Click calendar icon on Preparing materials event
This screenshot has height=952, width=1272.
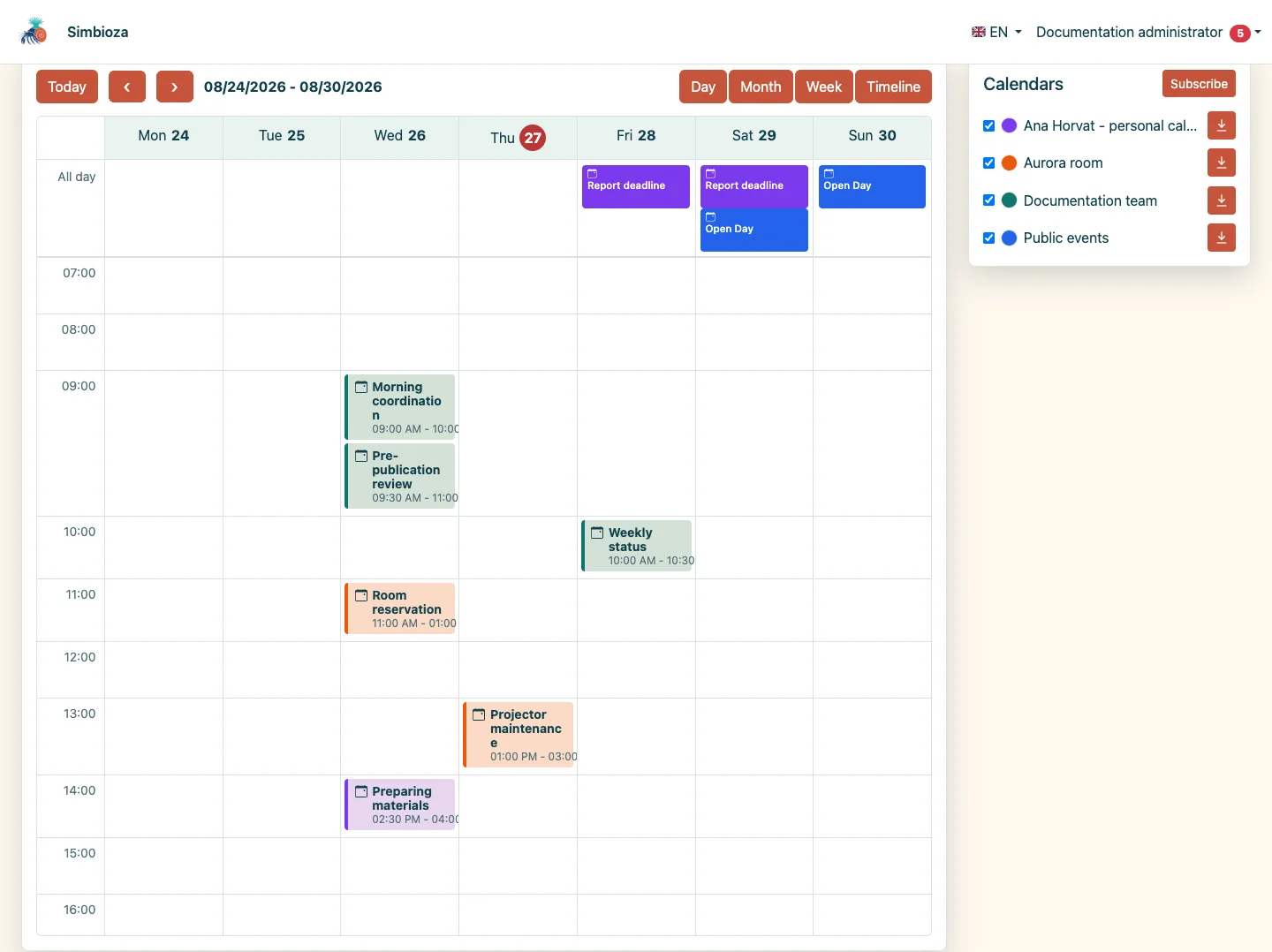(x=361, y=791)
